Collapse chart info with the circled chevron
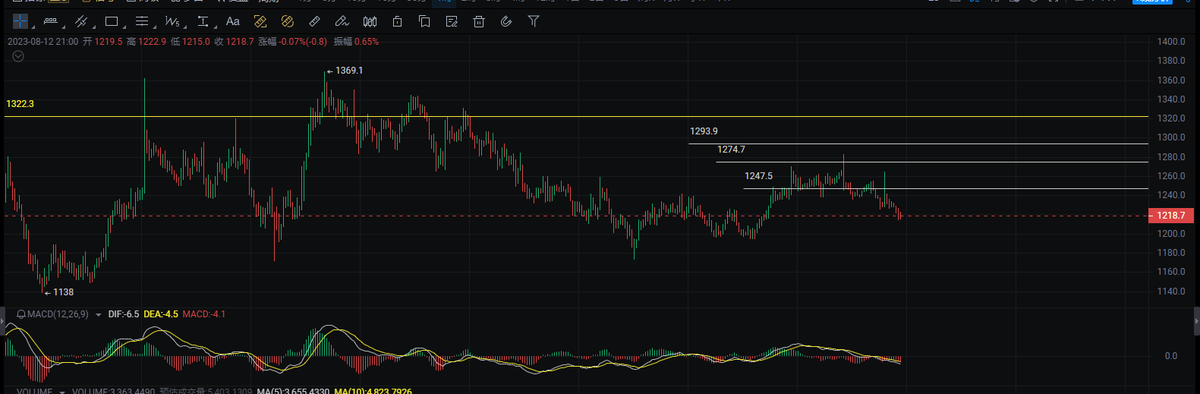Viewport: 1200px width, 394px height. coord(18,56)
